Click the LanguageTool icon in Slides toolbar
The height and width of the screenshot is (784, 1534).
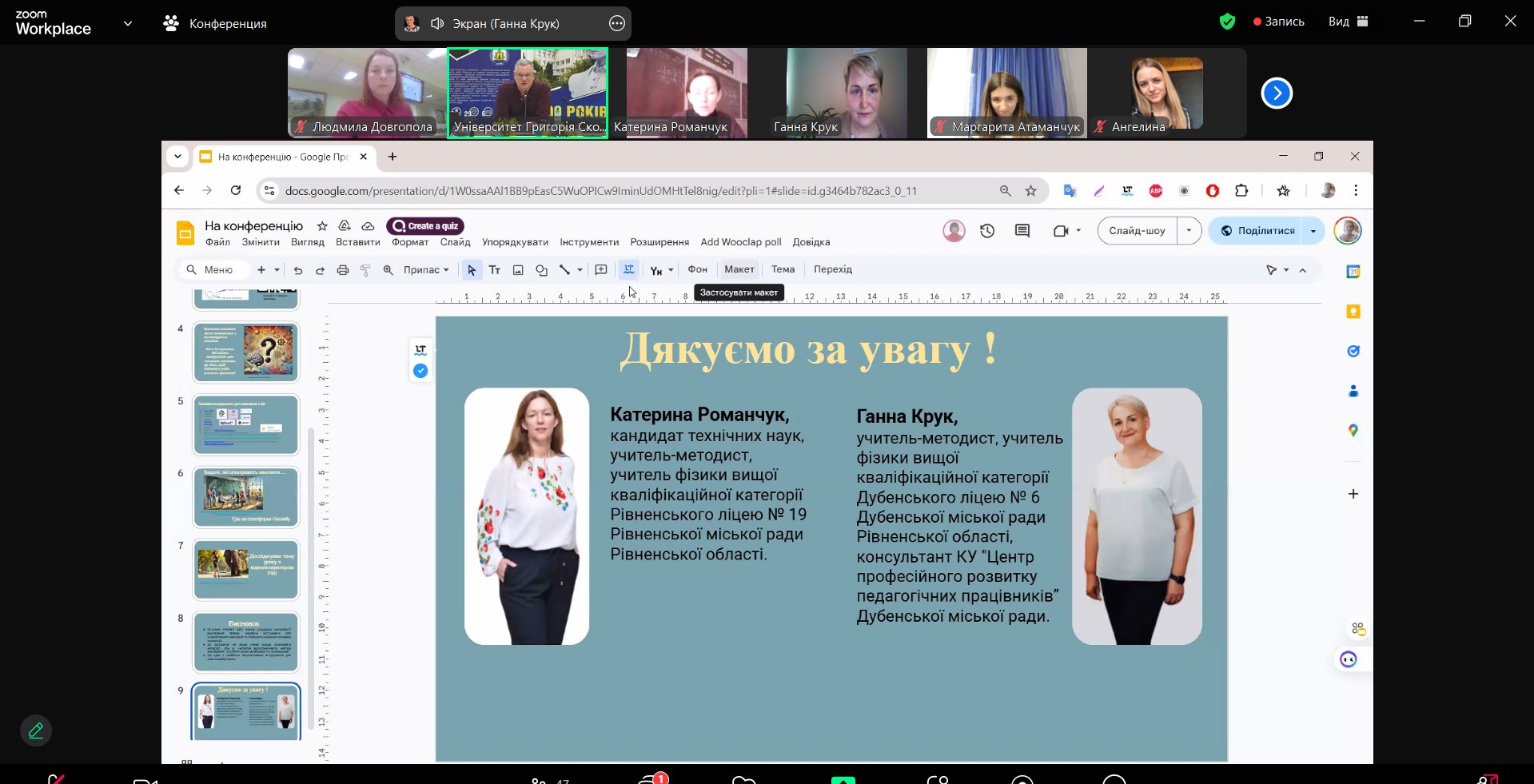click(x=629, y=270)
